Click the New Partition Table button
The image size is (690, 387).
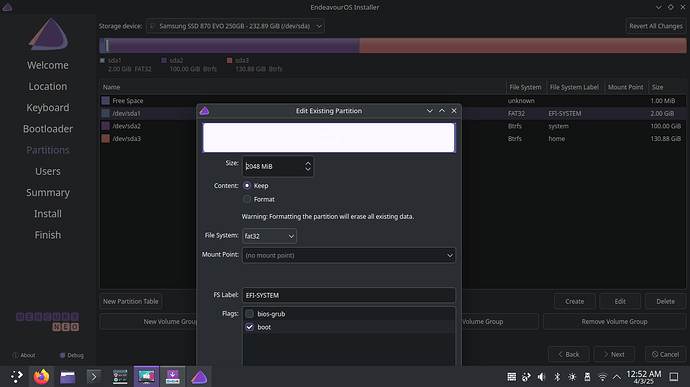click(x=131, y=301)
